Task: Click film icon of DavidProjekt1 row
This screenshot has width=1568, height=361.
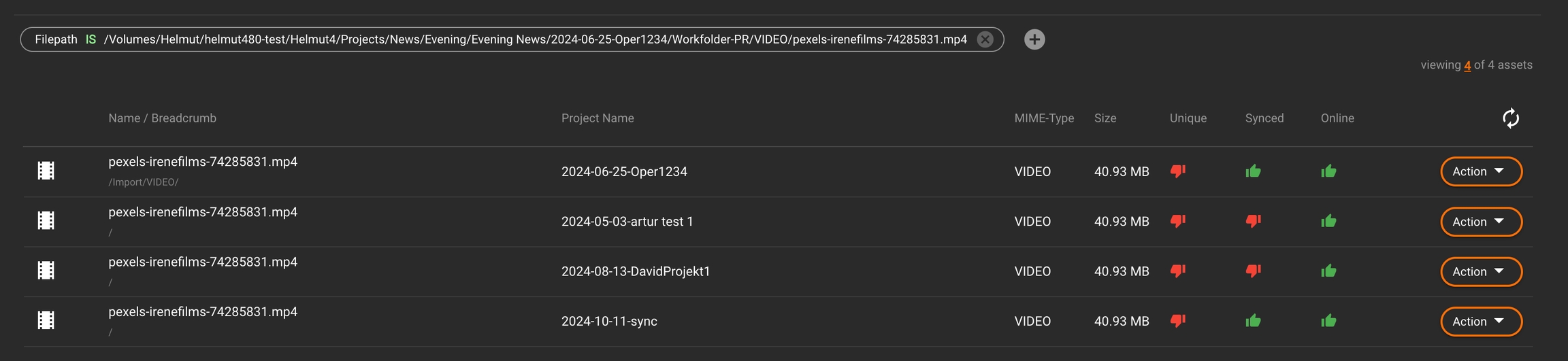Action: 46,271
